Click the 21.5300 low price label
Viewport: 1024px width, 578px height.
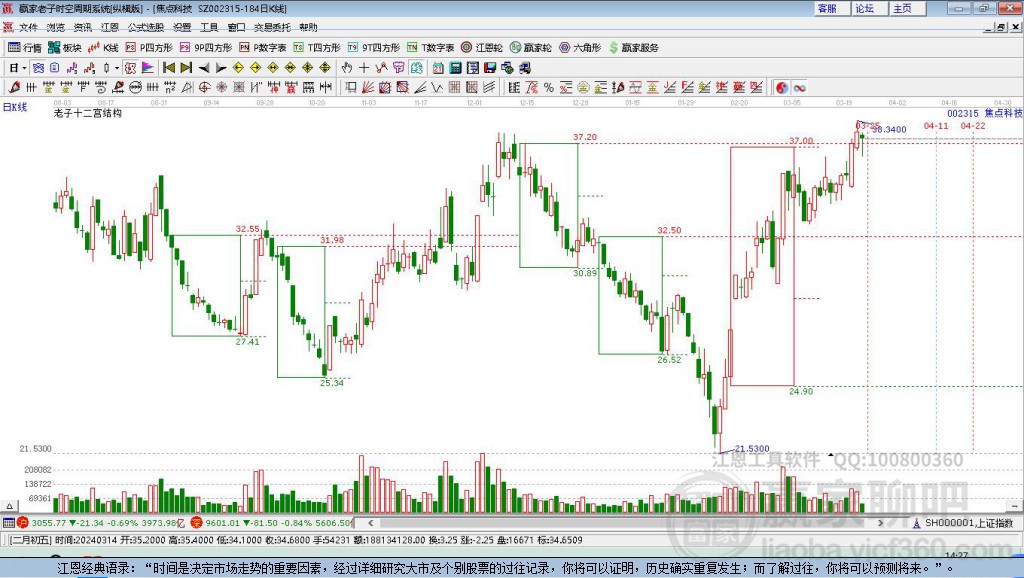point(752,449)
